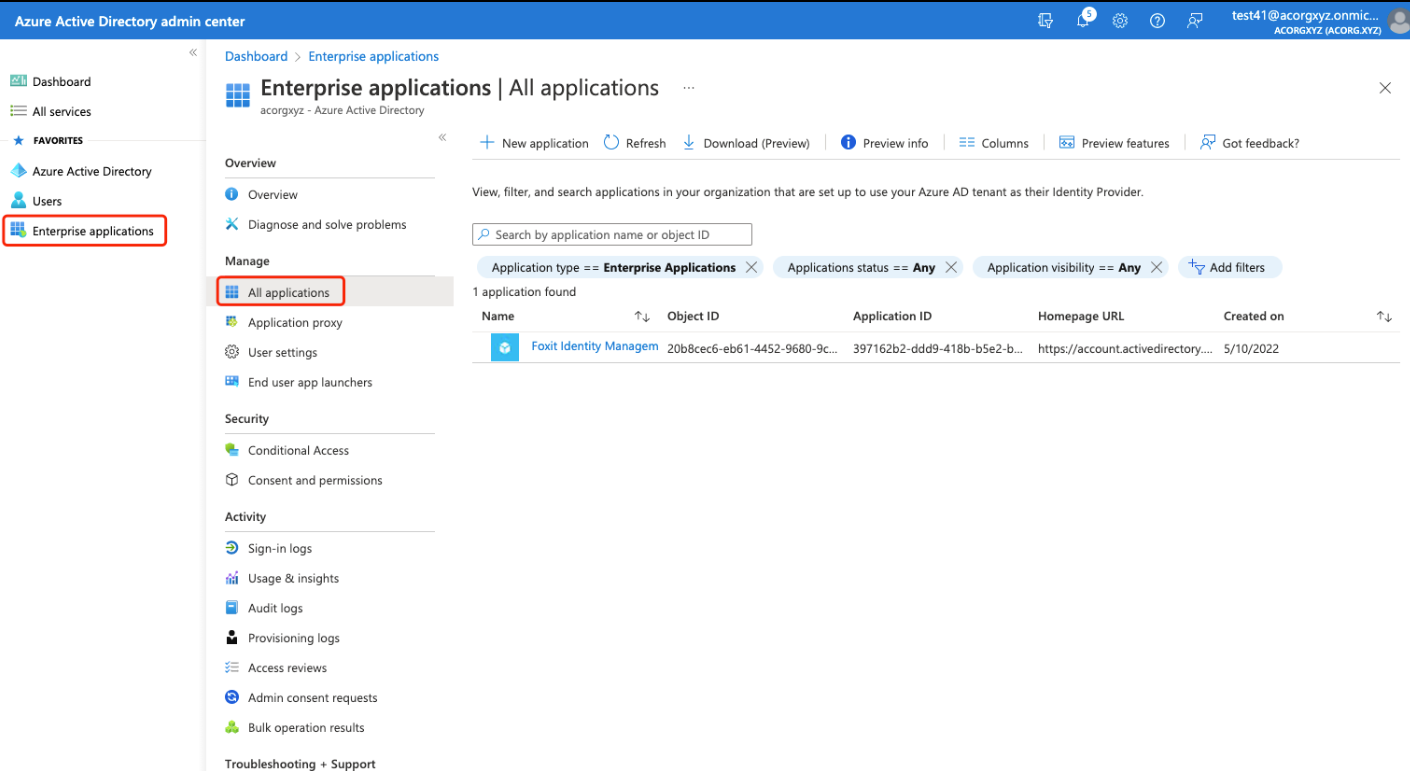Open the settings gear in top bar

pos(1120,20)
